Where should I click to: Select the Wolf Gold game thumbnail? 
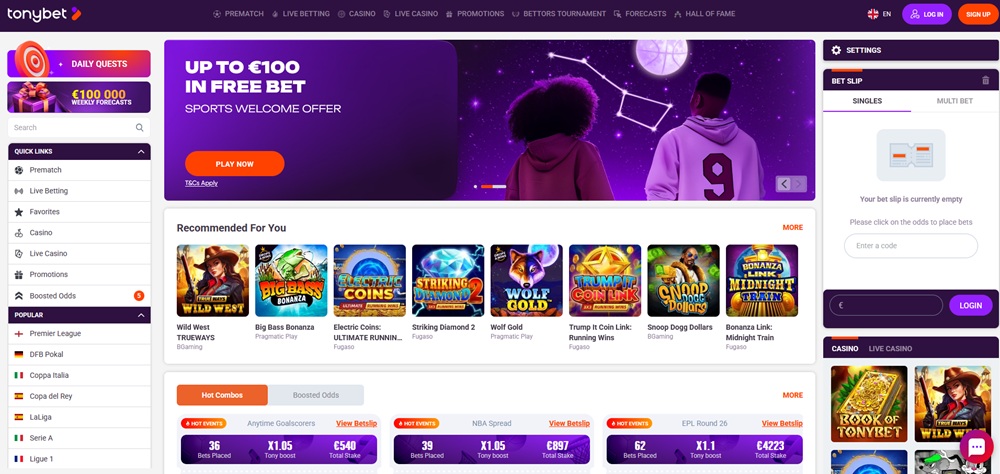(x=526, y=281)
